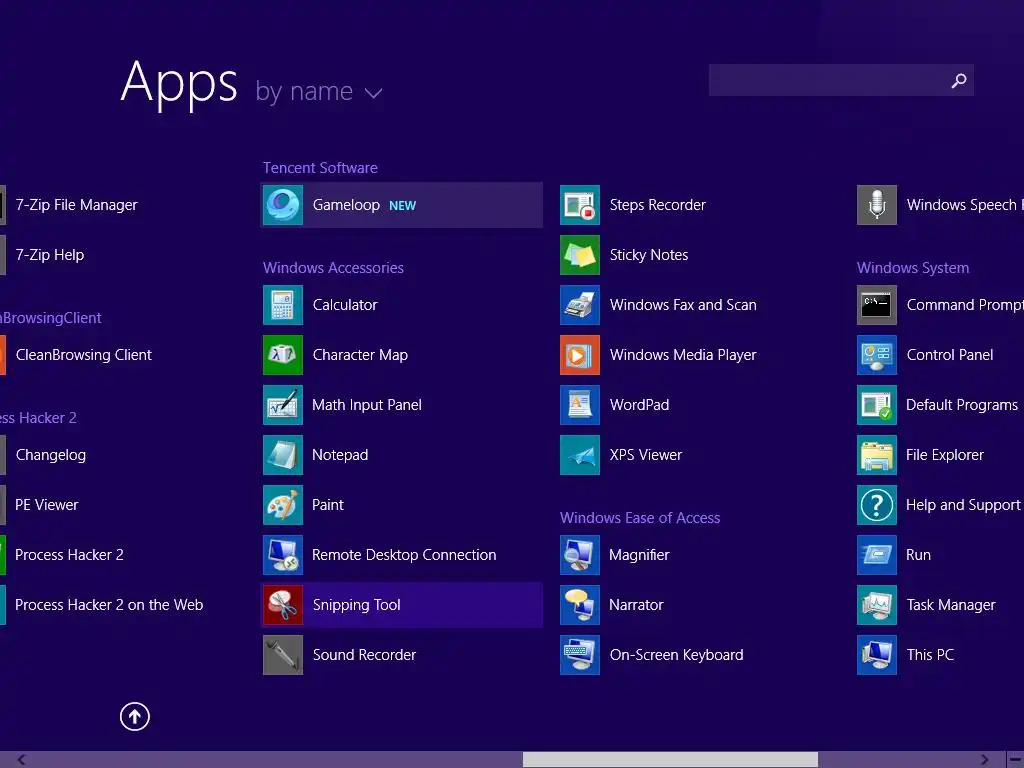
Task: Click the Snipping Tool scissors icon
Action: coord(283,605)
